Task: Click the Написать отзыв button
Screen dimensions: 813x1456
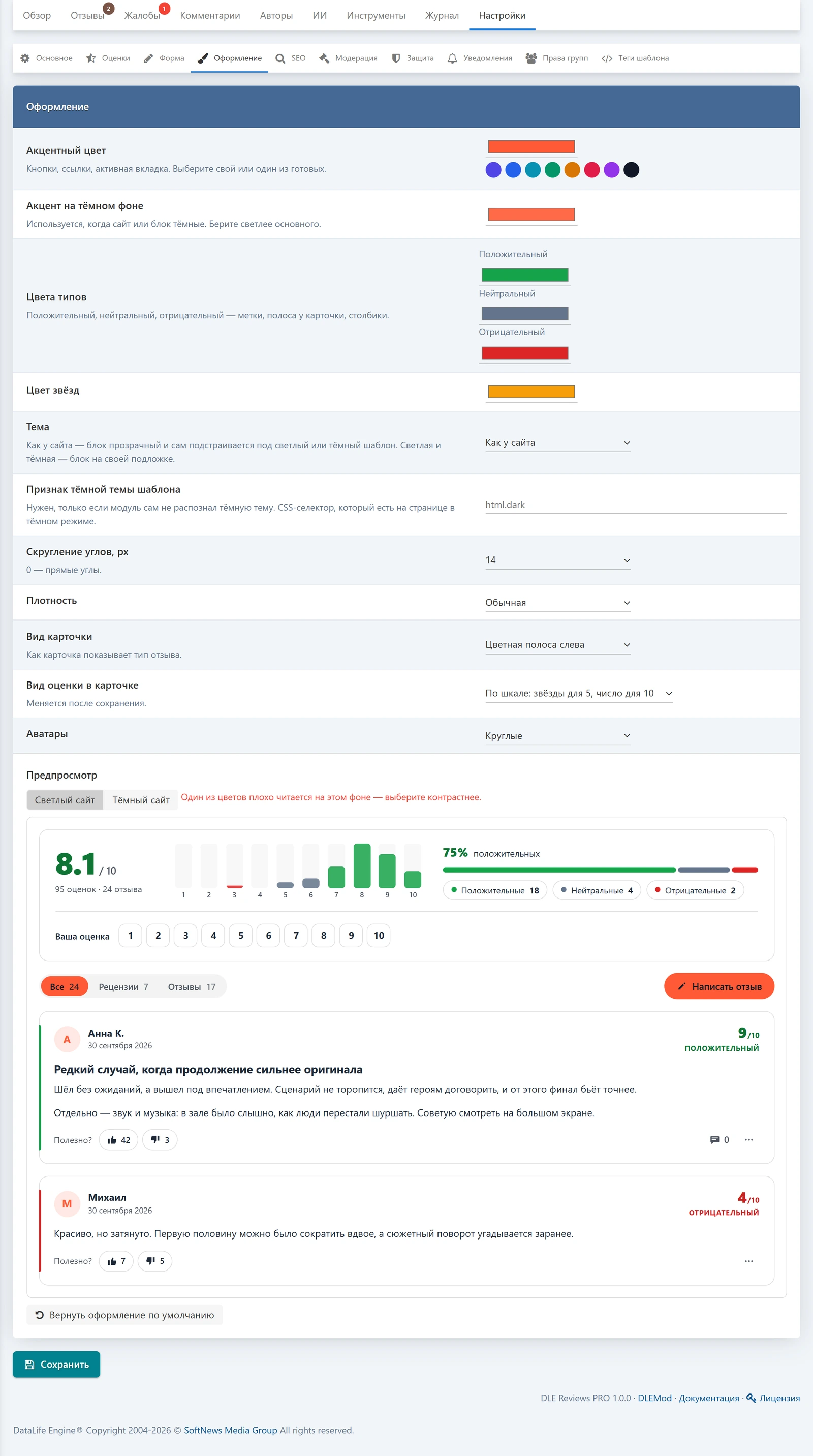Action: coord(718,986)
